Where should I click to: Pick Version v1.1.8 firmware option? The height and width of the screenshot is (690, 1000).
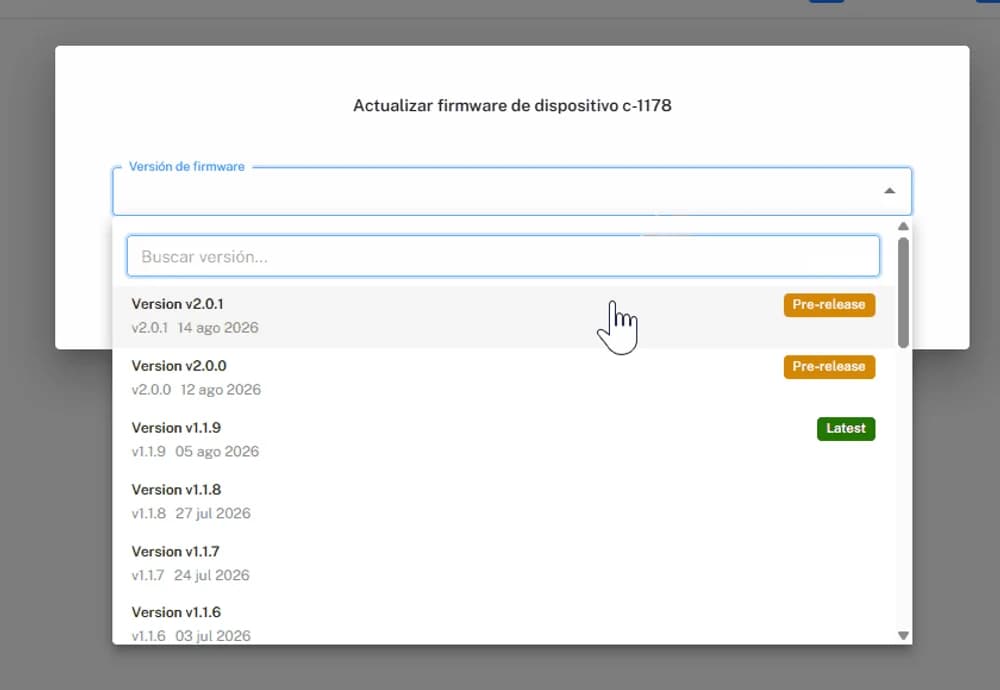click(x=504, y=502)
